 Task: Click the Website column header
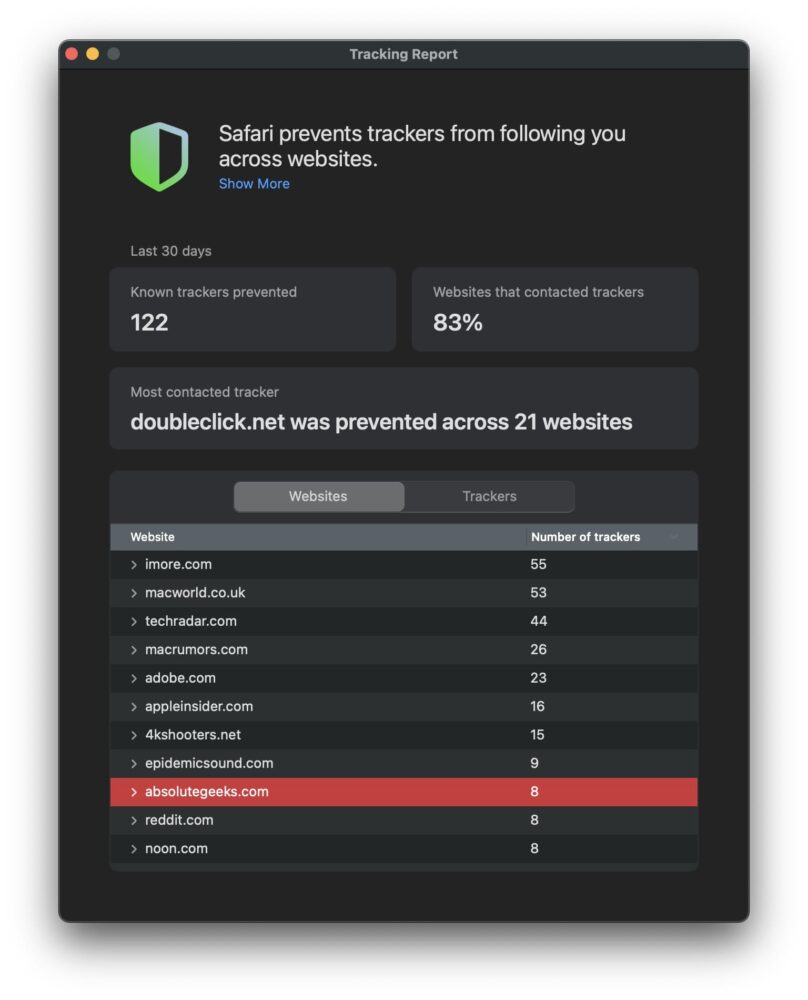(152, 537)
